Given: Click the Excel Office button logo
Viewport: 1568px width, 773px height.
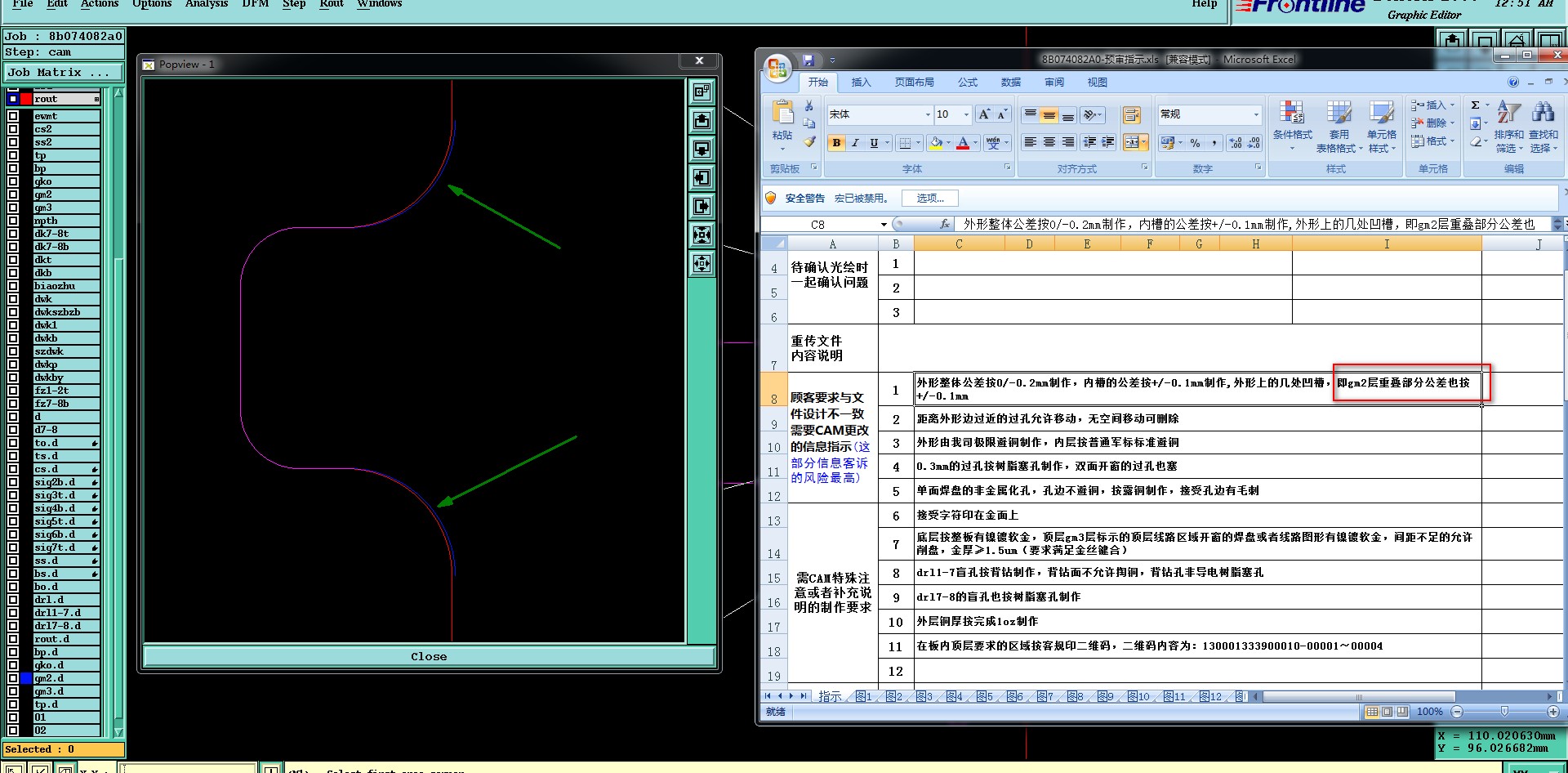Looking at the screenshot, I should coord(777,67).
